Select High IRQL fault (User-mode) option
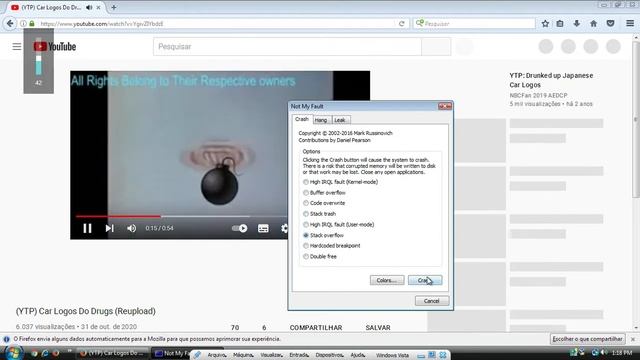Screen dimensions: 640x360 tap(338, 224)
